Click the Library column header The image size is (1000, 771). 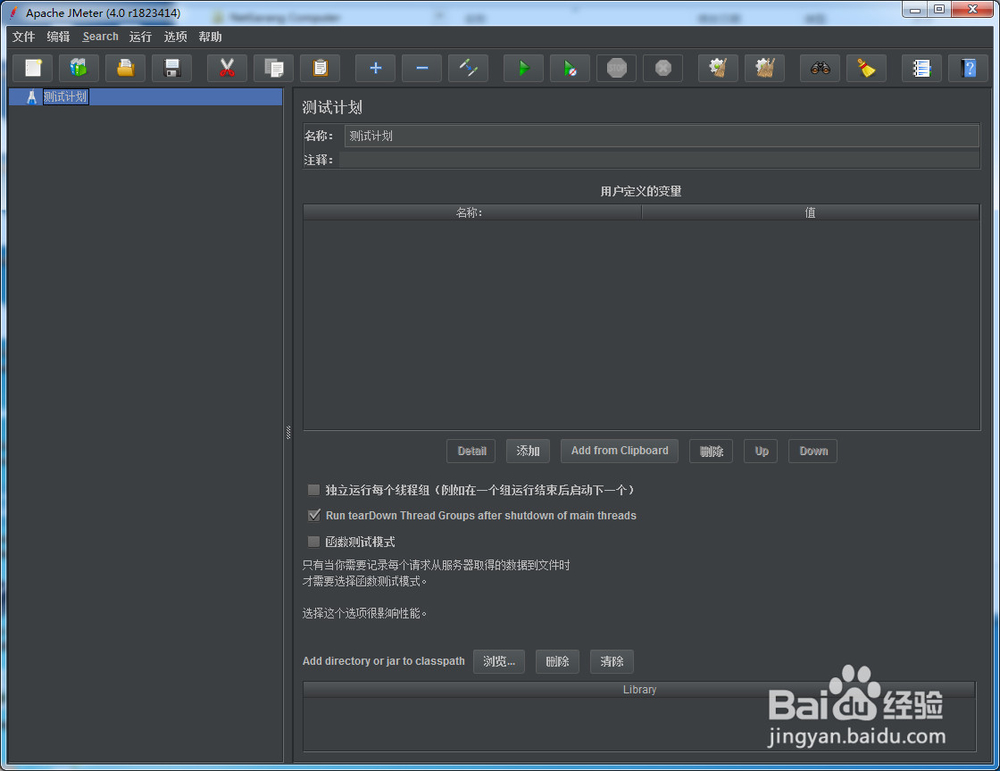(x=640, y=689)
